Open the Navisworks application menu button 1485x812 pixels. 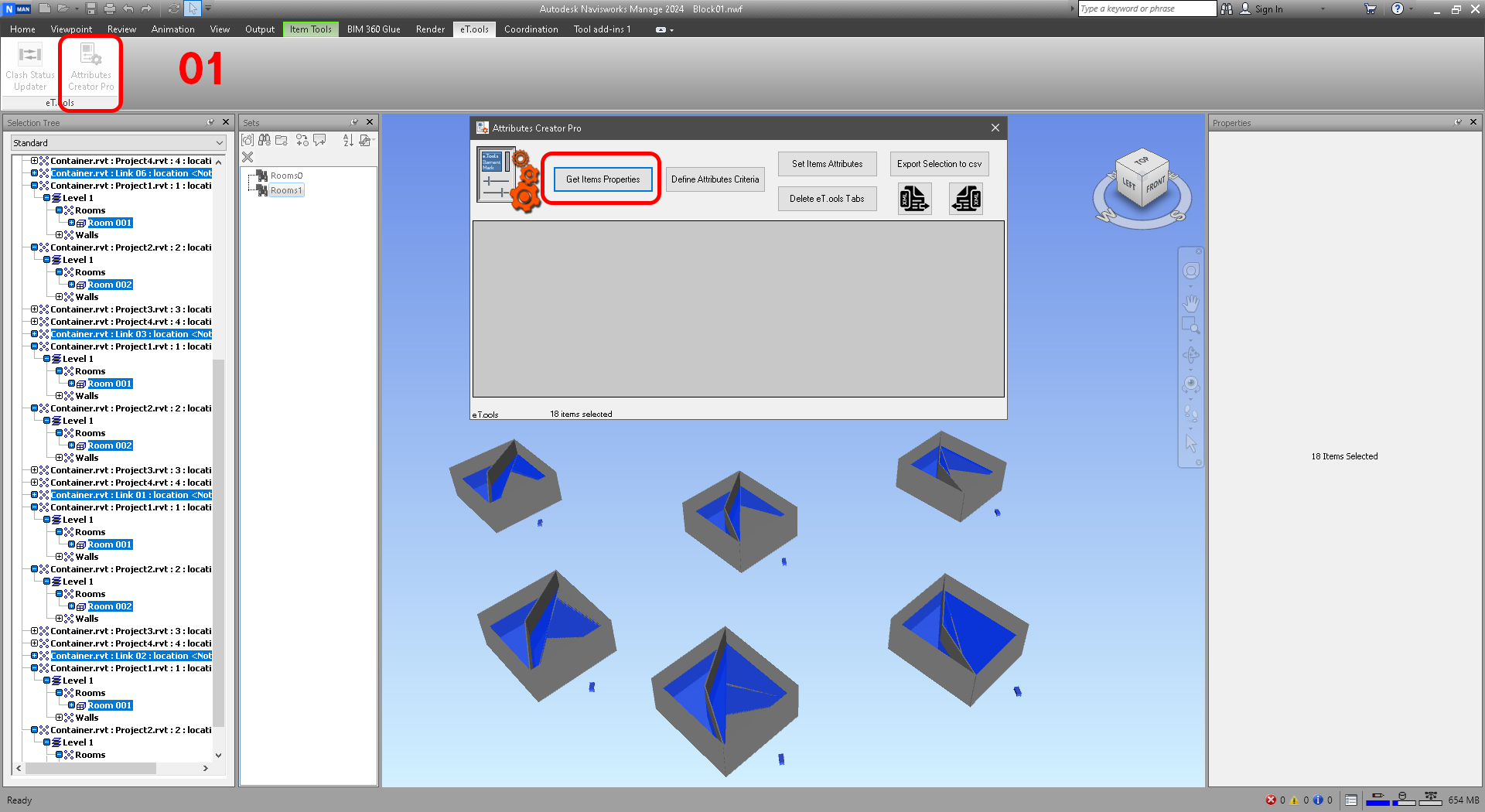[x=17, y=9]
